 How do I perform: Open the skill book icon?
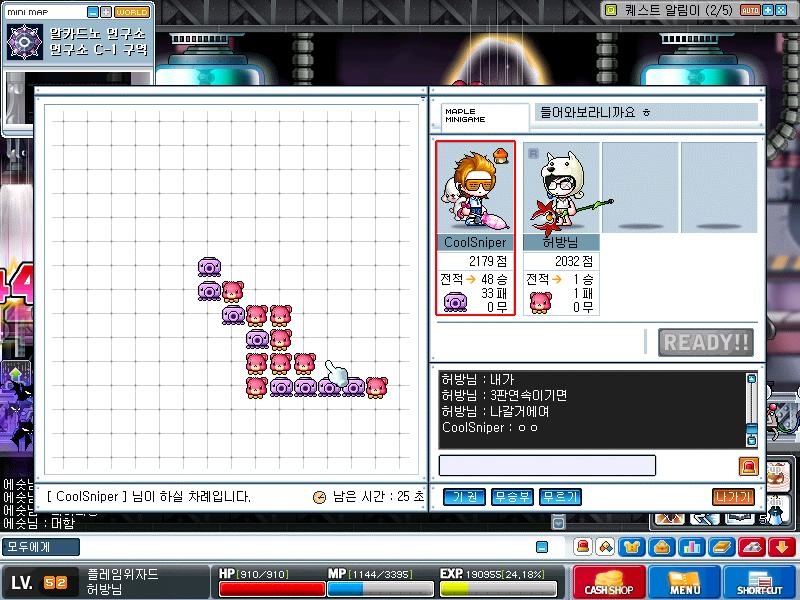pos(721,547)
